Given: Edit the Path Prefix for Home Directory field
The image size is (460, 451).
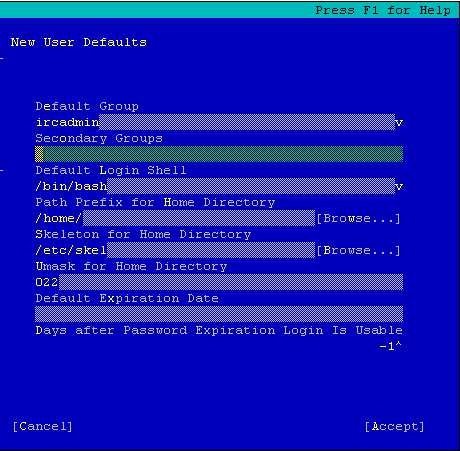Looking at the screenshot, I should (x=175, y=218).
